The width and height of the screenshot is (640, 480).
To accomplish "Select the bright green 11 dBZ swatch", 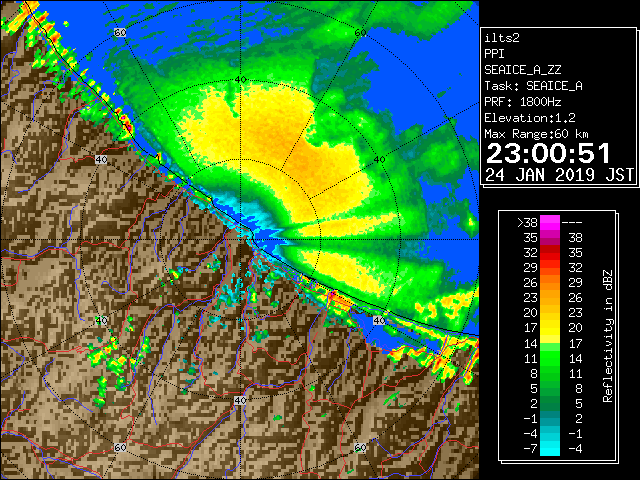I will 550,358.
